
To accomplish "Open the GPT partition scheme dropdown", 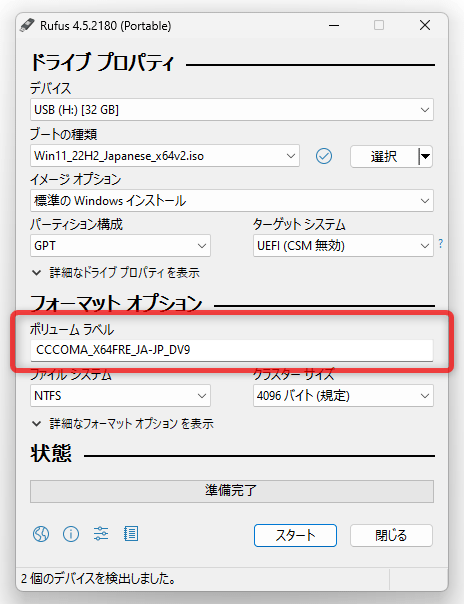I will 120,246.
